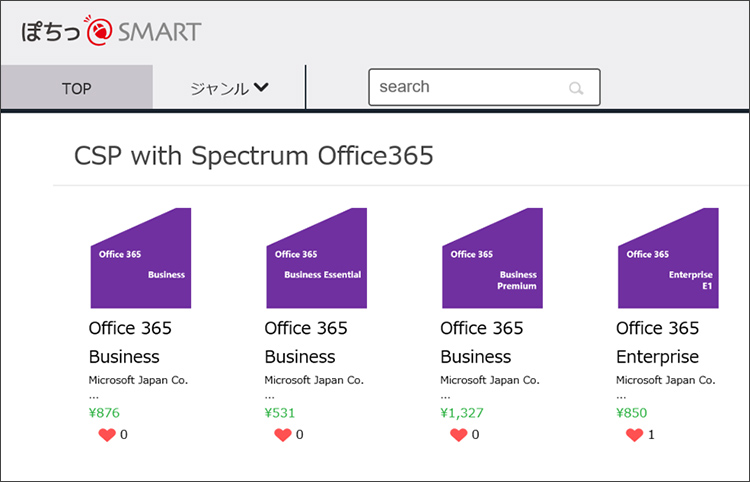The width and height of the screenshot is (750, 482).
Task: Like the ¥1,327 Business Premium product
Action: (458, 435)
